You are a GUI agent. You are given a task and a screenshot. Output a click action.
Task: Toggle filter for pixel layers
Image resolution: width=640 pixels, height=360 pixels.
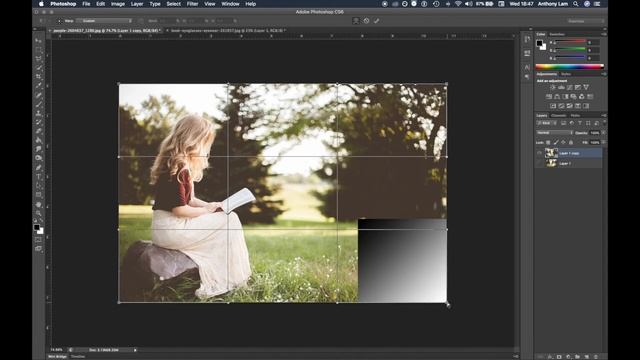(x=563, y=123)
